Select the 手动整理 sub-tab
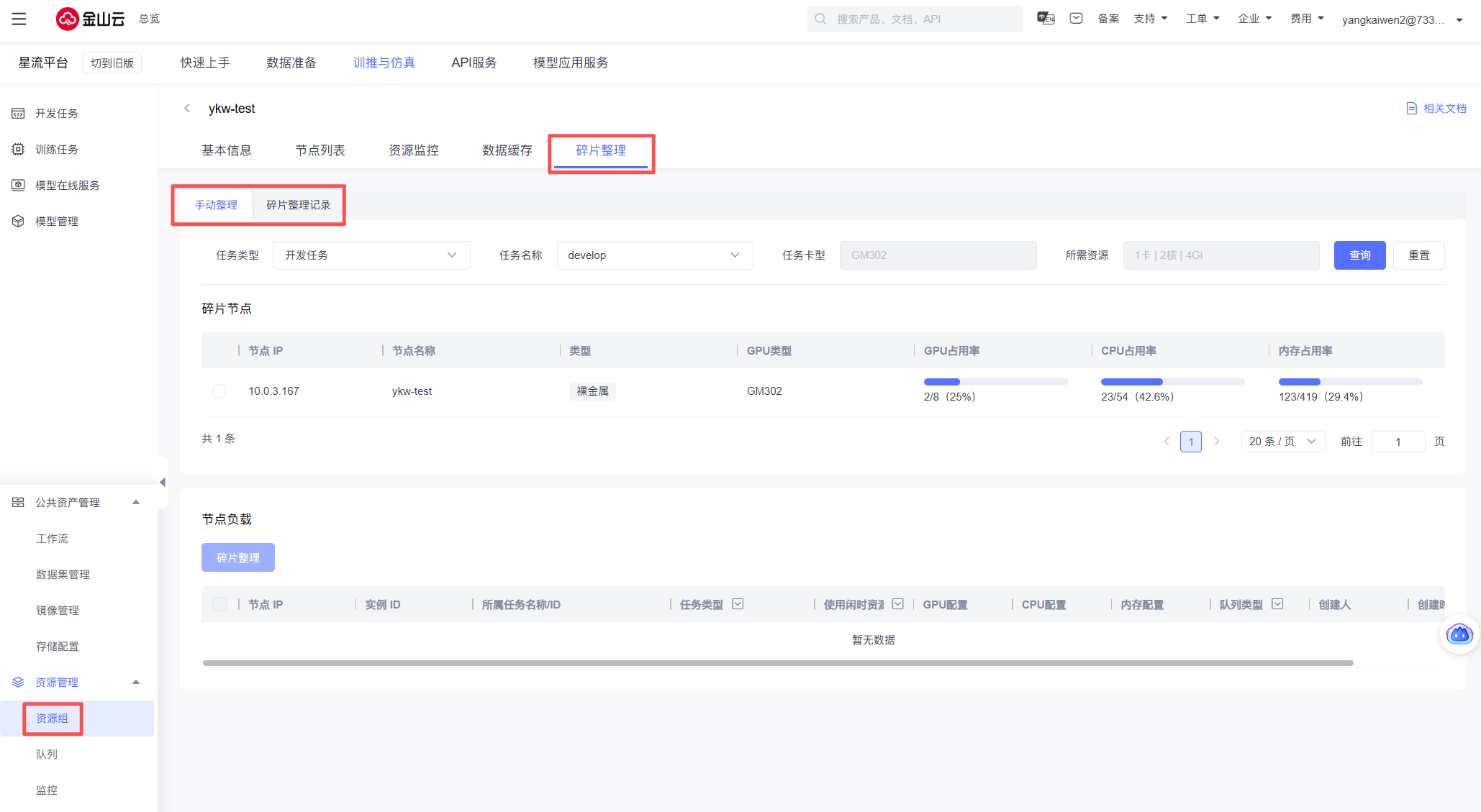 click(216, 205)
